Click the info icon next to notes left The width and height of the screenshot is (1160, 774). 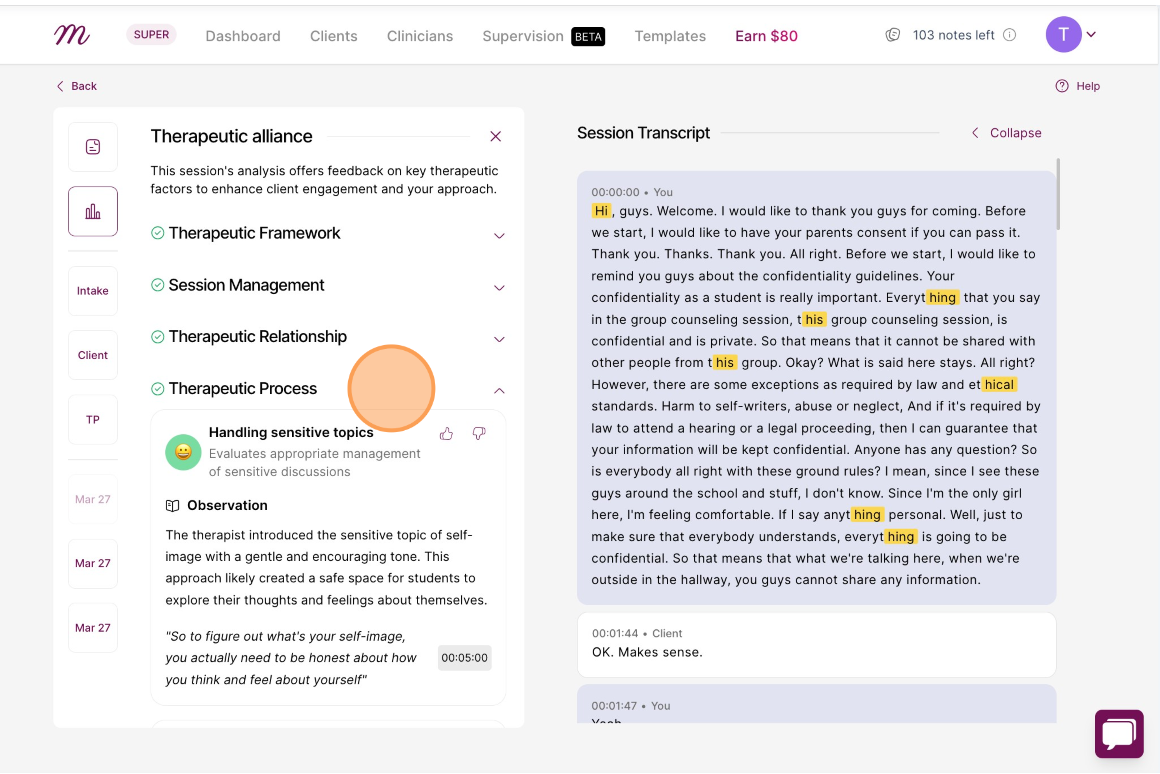point(1009,35)
